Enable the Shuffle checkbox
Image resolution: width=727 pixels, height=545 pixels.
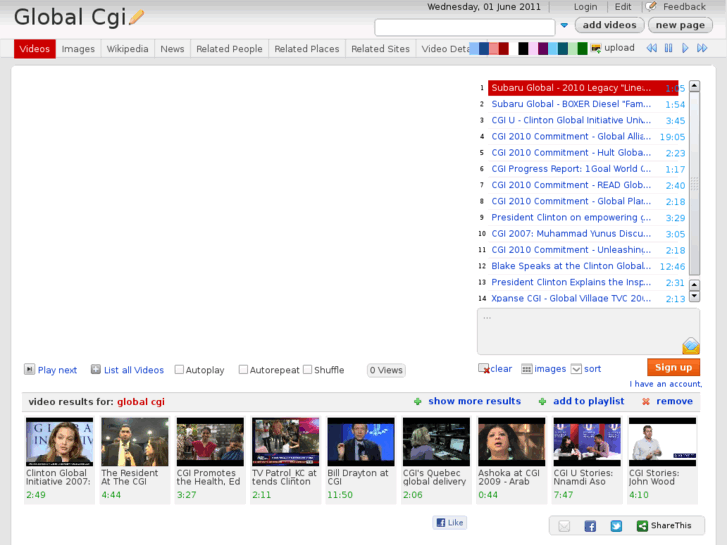click(307, 370)
